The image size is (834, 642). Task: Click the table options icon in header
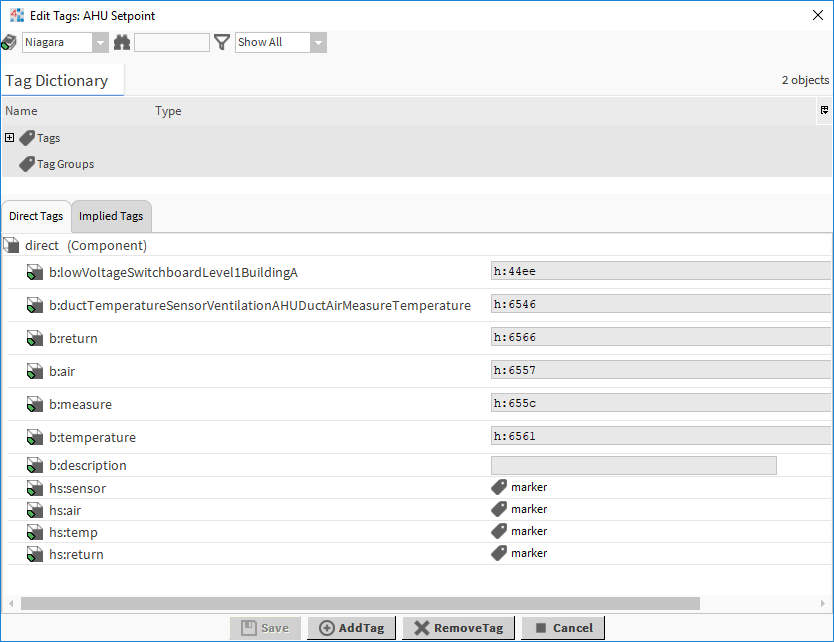click(824, 110)
